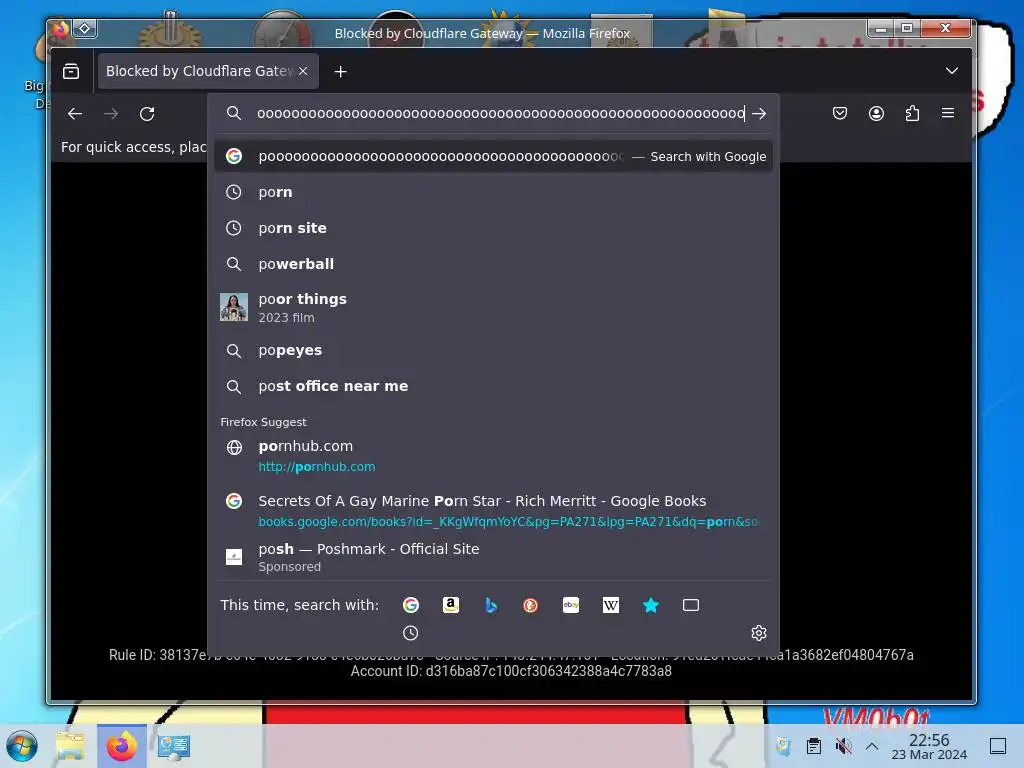
Task: Go back one page
Action: 75,114
